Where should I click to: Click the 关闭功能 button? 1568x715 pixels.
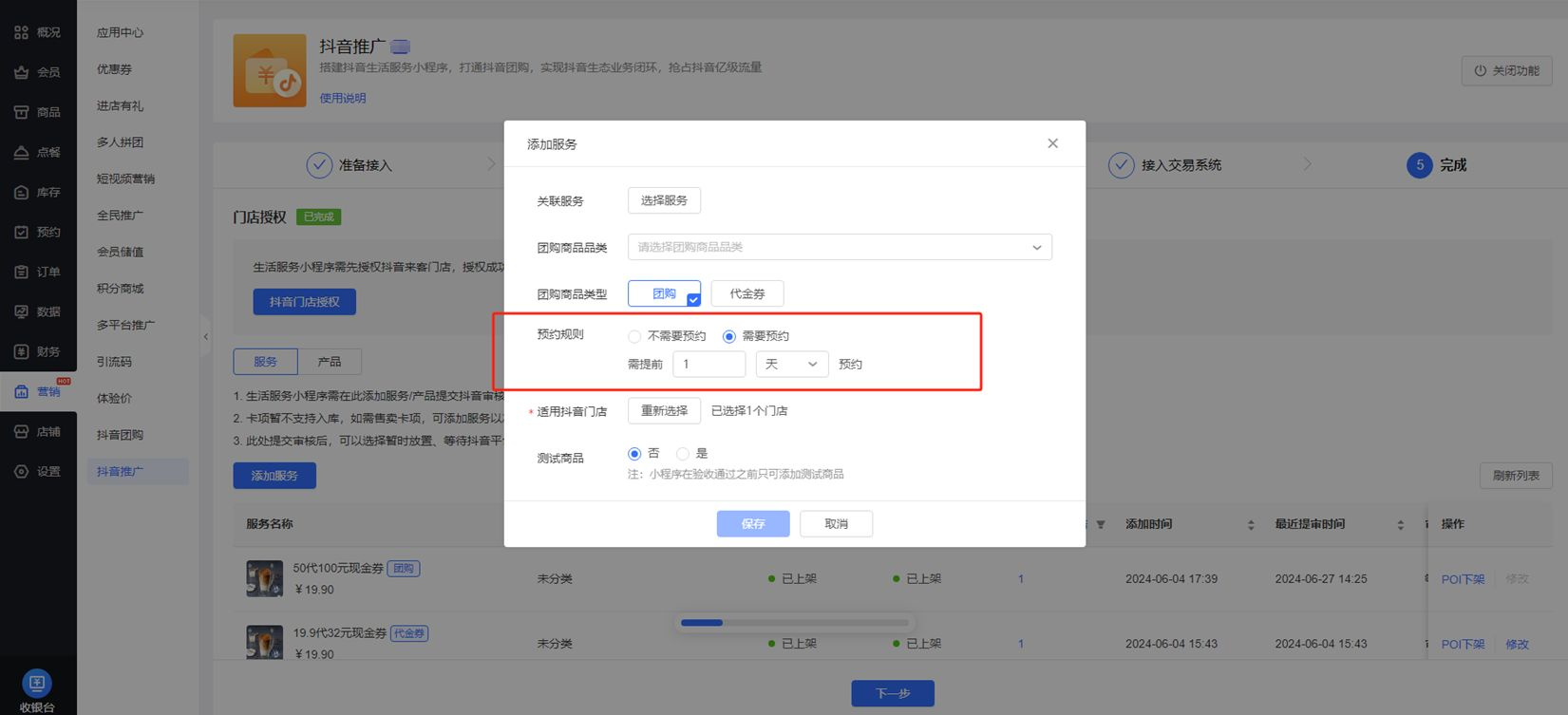(x=1506, y=70)
